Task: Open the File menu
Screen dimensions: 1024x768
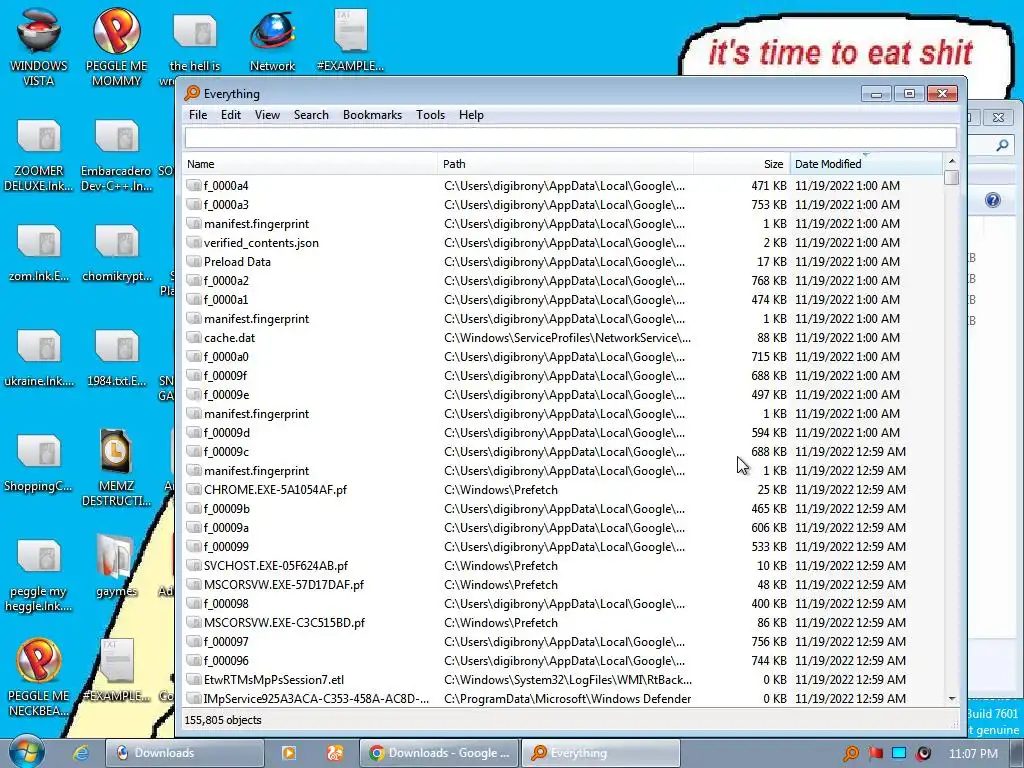Action: point(198,115)
